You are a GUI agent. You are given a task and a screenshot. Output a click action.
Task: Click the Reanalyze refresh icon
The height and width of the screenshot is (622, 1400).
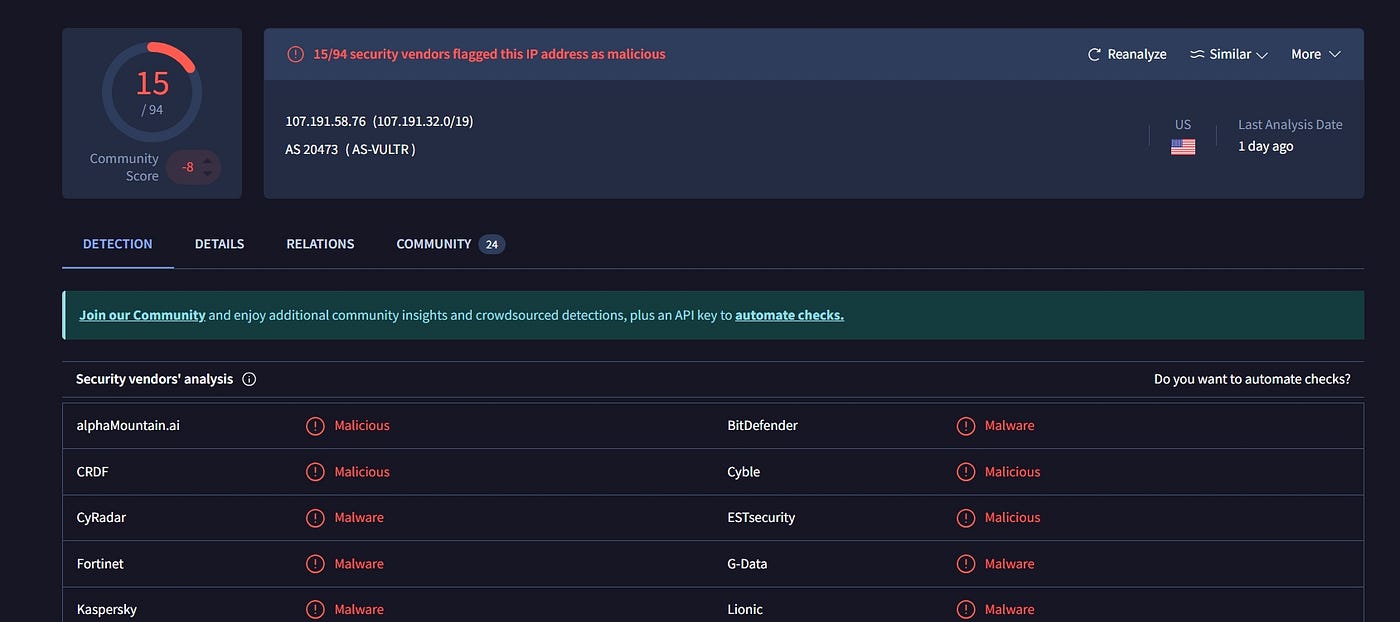1094,54
